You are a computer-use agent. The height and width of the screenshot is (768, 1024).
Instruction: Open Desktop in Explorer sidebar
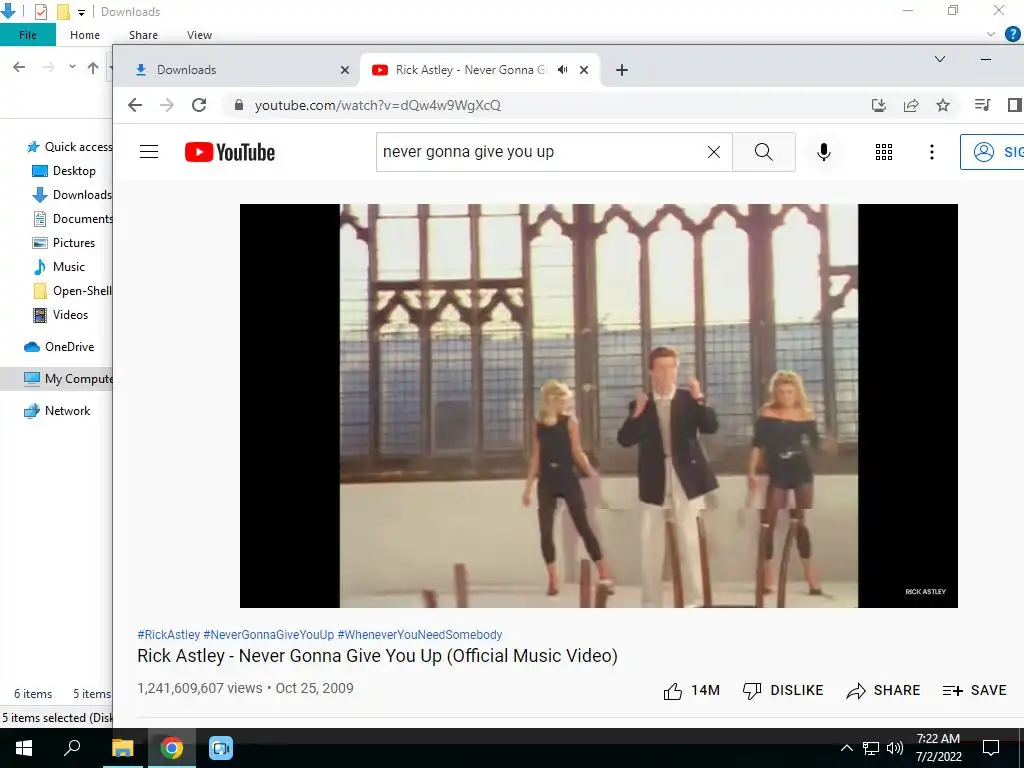(x=64, y=171)
